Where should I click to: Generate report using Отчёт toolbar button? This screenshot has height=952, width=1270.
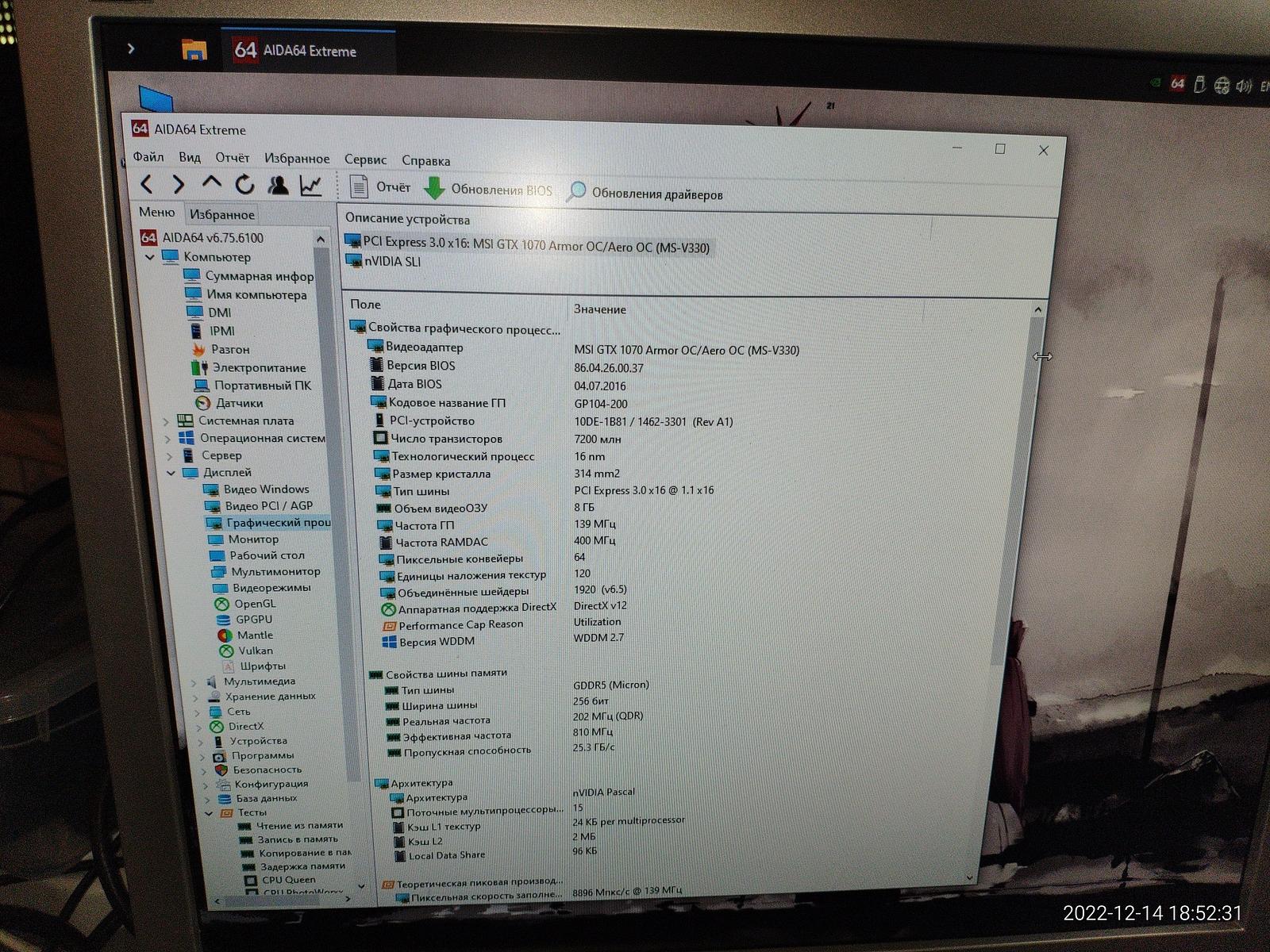click(381, 187)
